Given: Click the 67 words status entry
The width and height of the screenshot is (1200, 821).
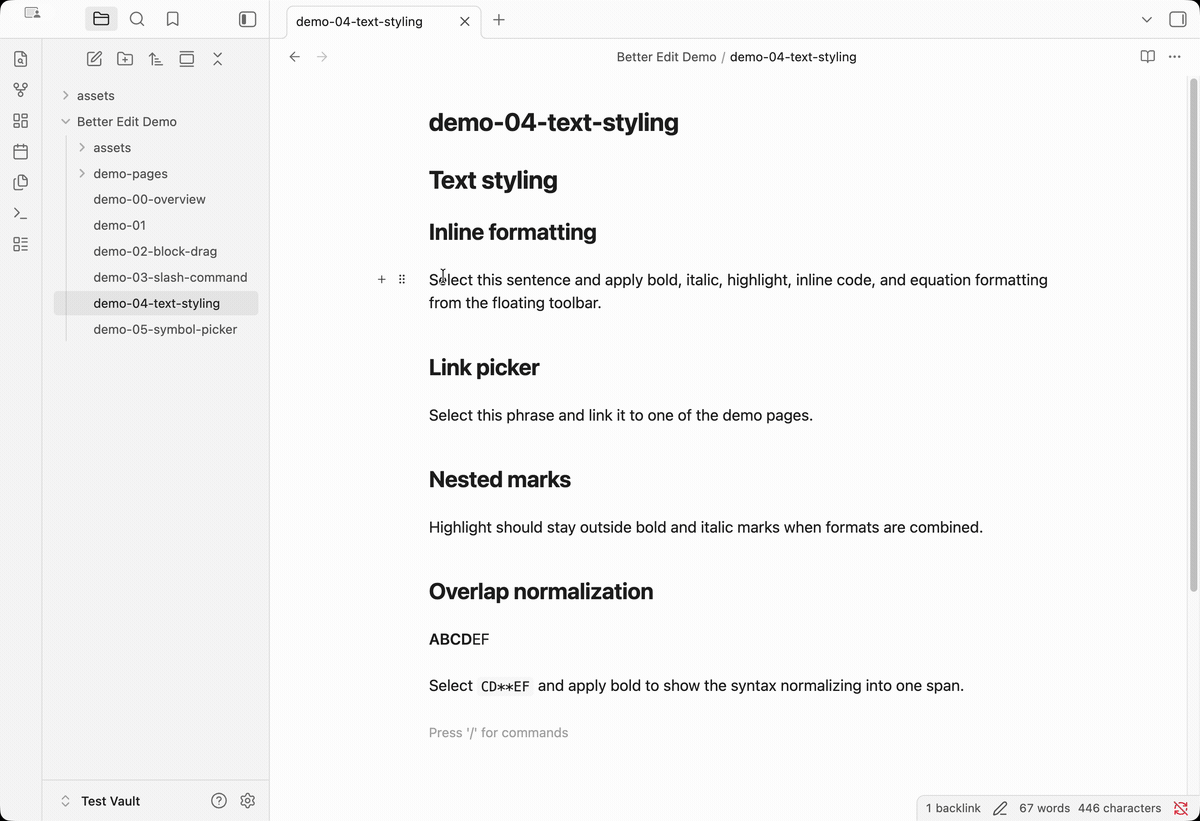Looking at the screenshot, I should pyautogui.click(x=1044, y=808).
